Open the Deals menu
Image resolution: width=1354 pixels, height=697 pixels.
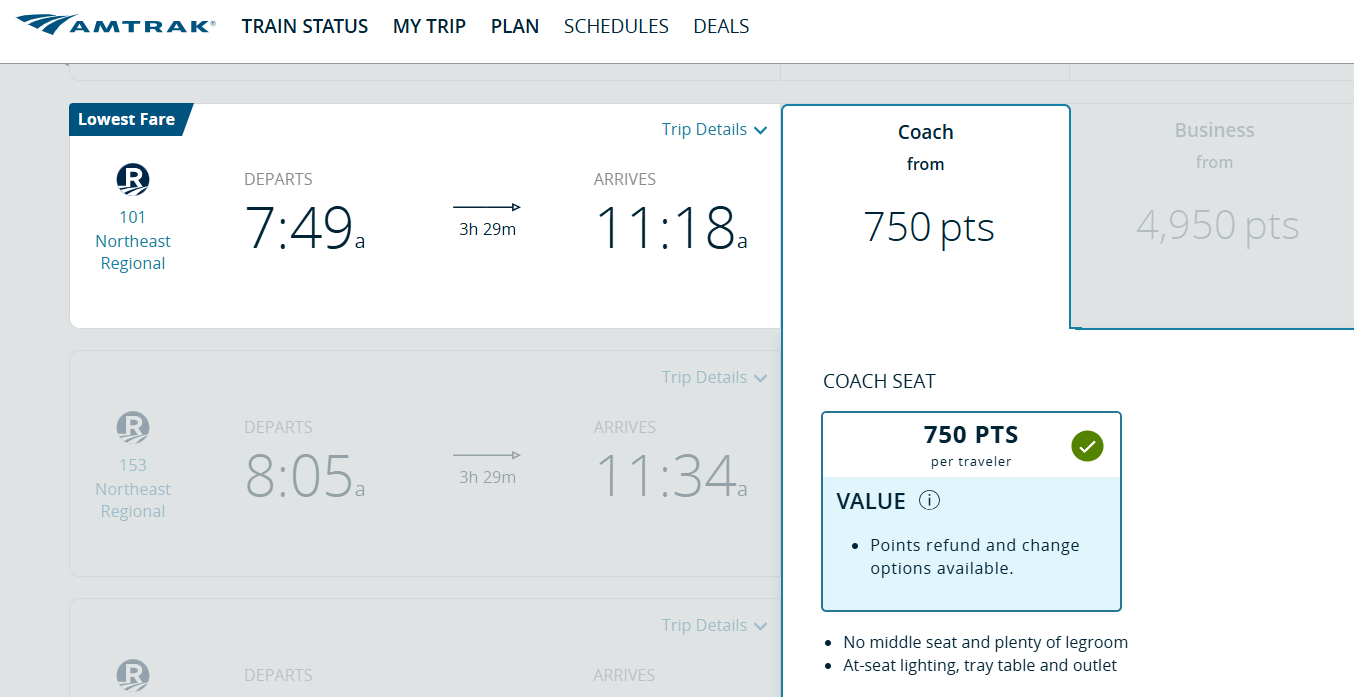tap(721, 27)
